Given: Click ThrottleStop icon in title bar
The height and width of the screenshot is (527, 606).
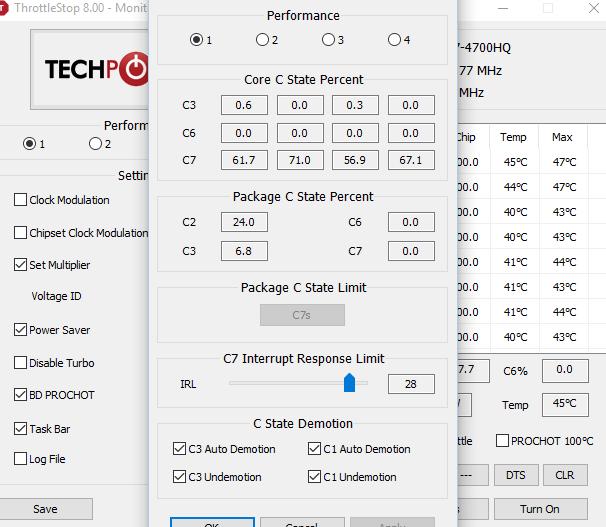Looking at the screenshot, I should 3,8.
